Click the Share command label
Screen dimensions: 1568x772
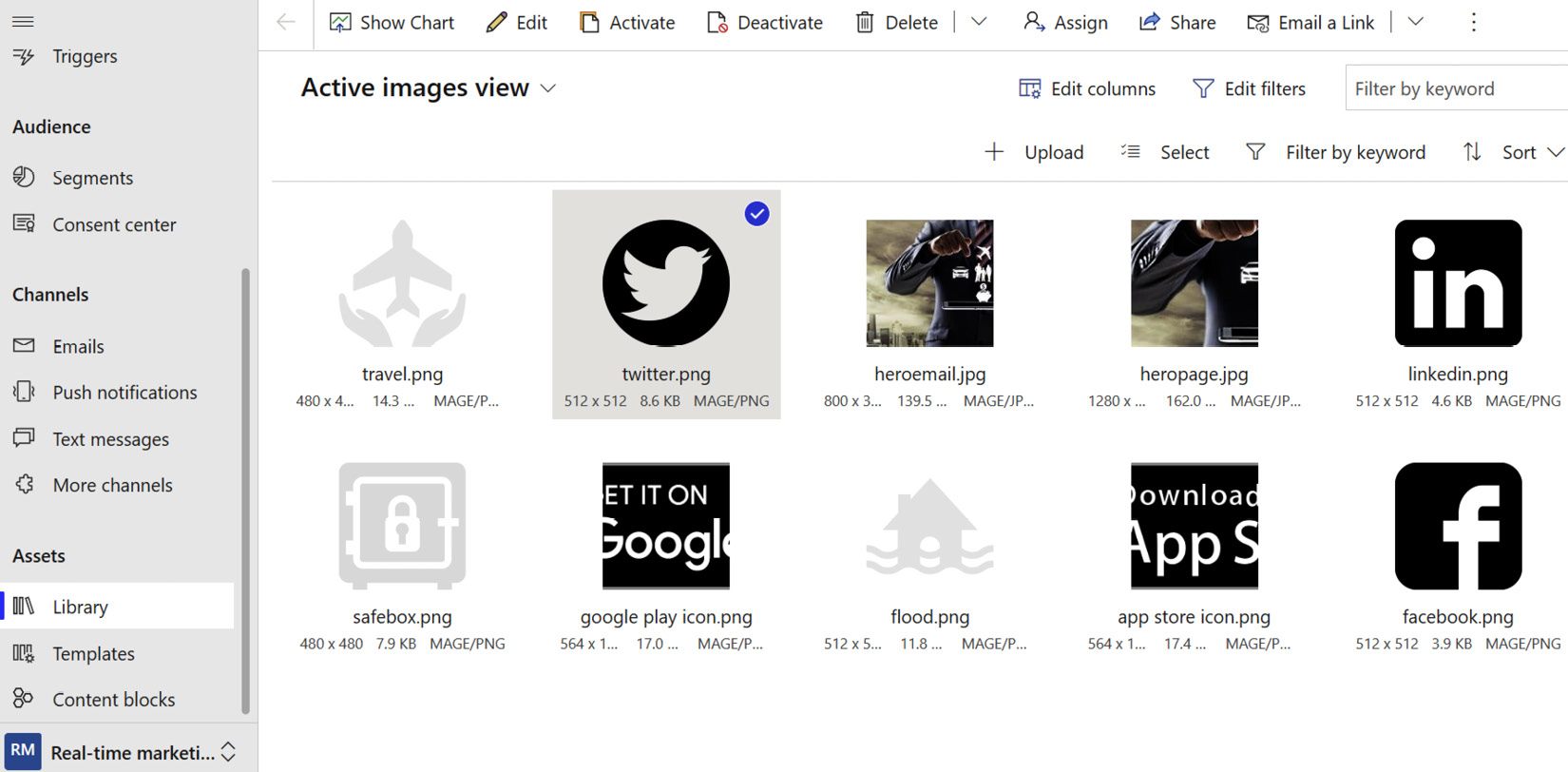click(1193, 22)
